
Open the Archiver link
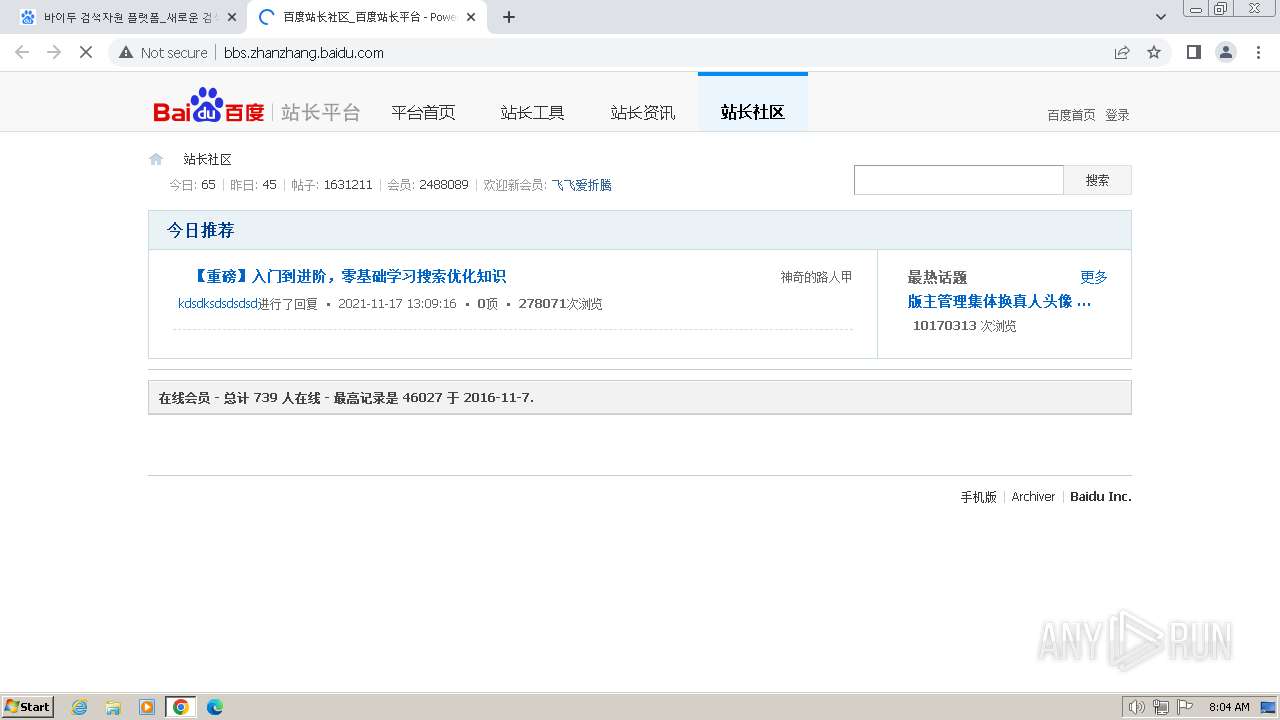pos(1033,497)
